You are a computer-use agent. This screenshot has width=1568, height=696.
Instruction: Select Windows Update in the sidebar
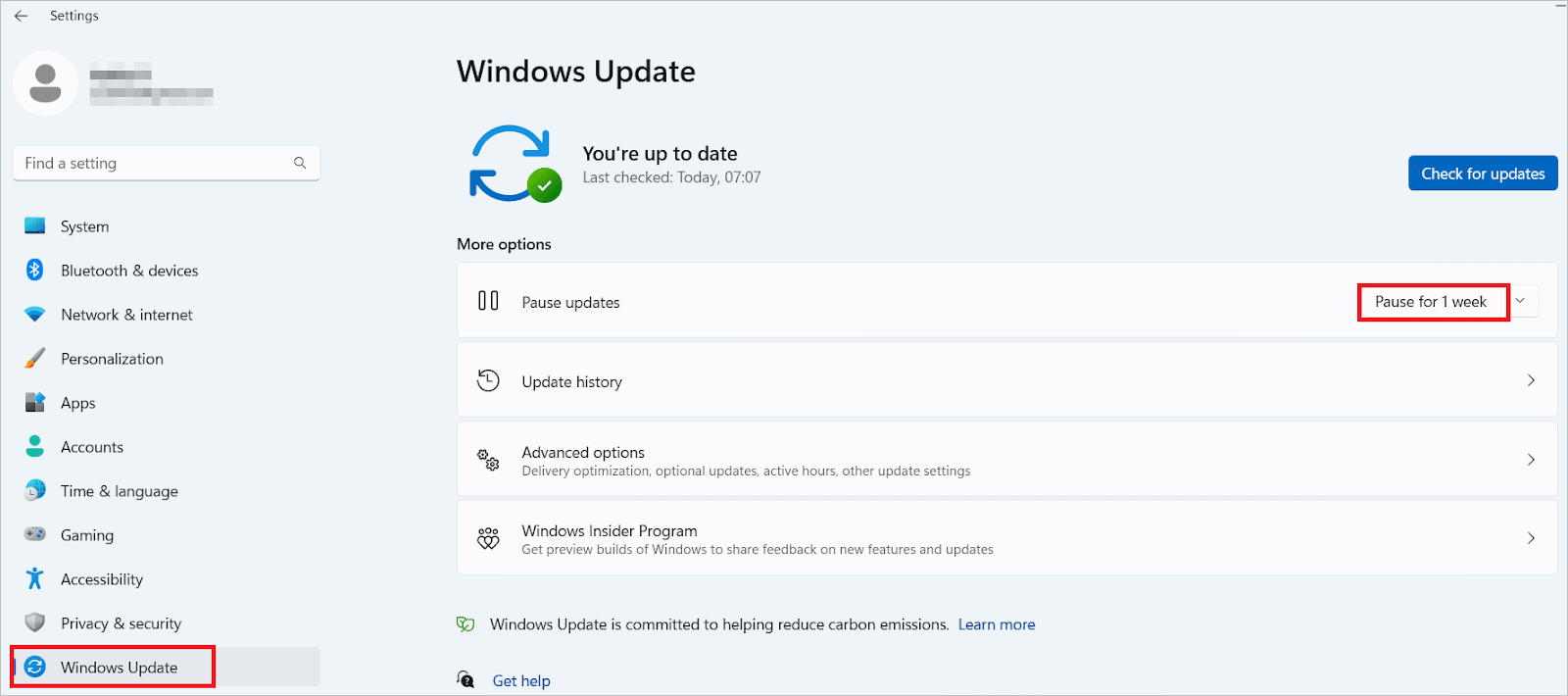coord(167,667)
